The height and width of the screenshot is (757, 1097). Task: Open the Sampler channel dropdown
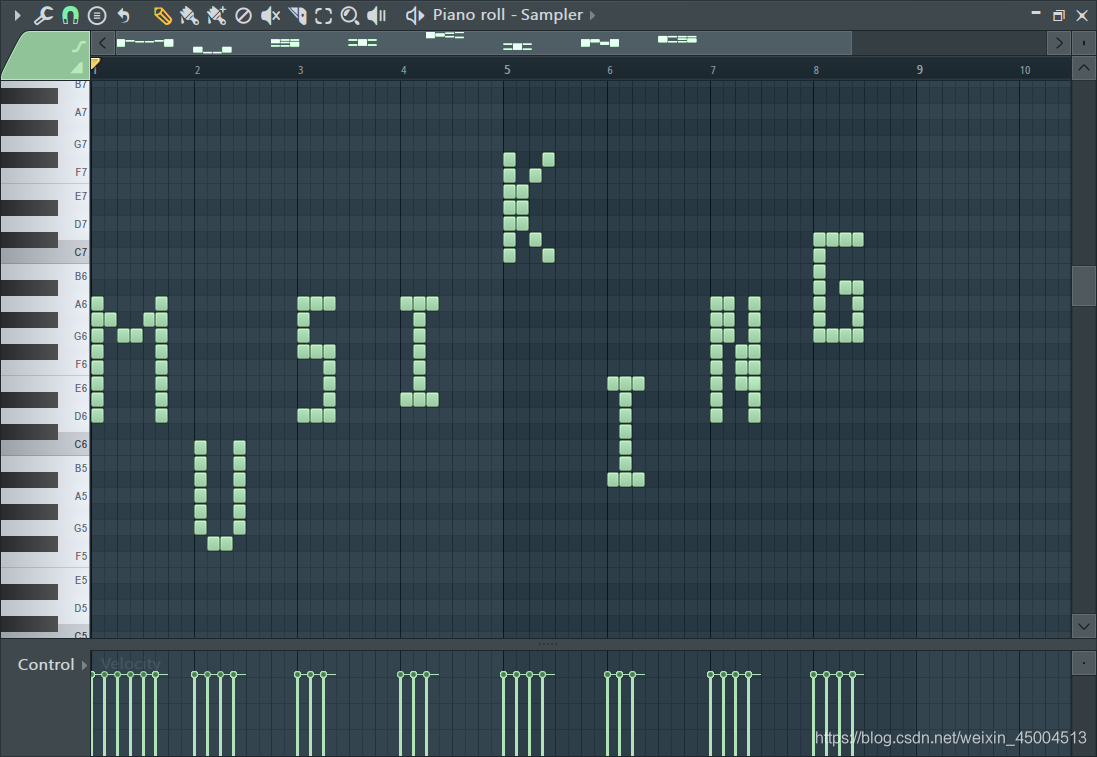[592, 15]
